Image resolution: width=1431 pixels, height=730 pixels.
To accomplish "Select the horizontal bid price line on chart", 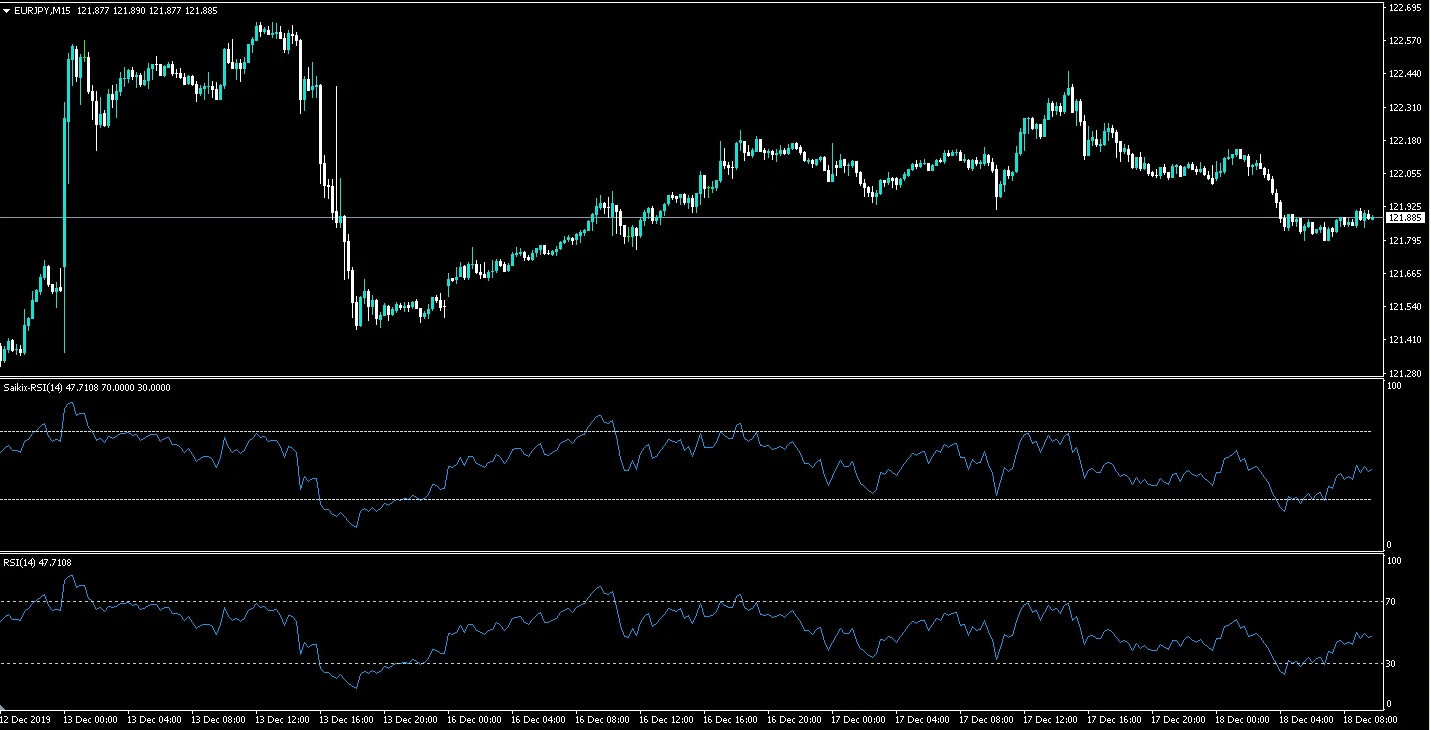I will click(x=500, y=217).
